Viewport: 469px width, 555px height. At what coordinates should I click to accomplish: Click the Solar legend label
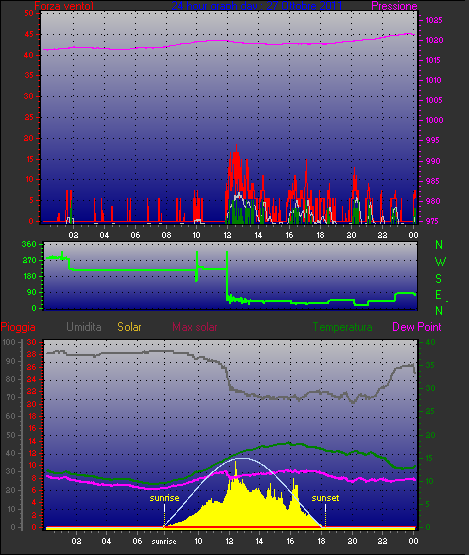[x=129, y=327]
